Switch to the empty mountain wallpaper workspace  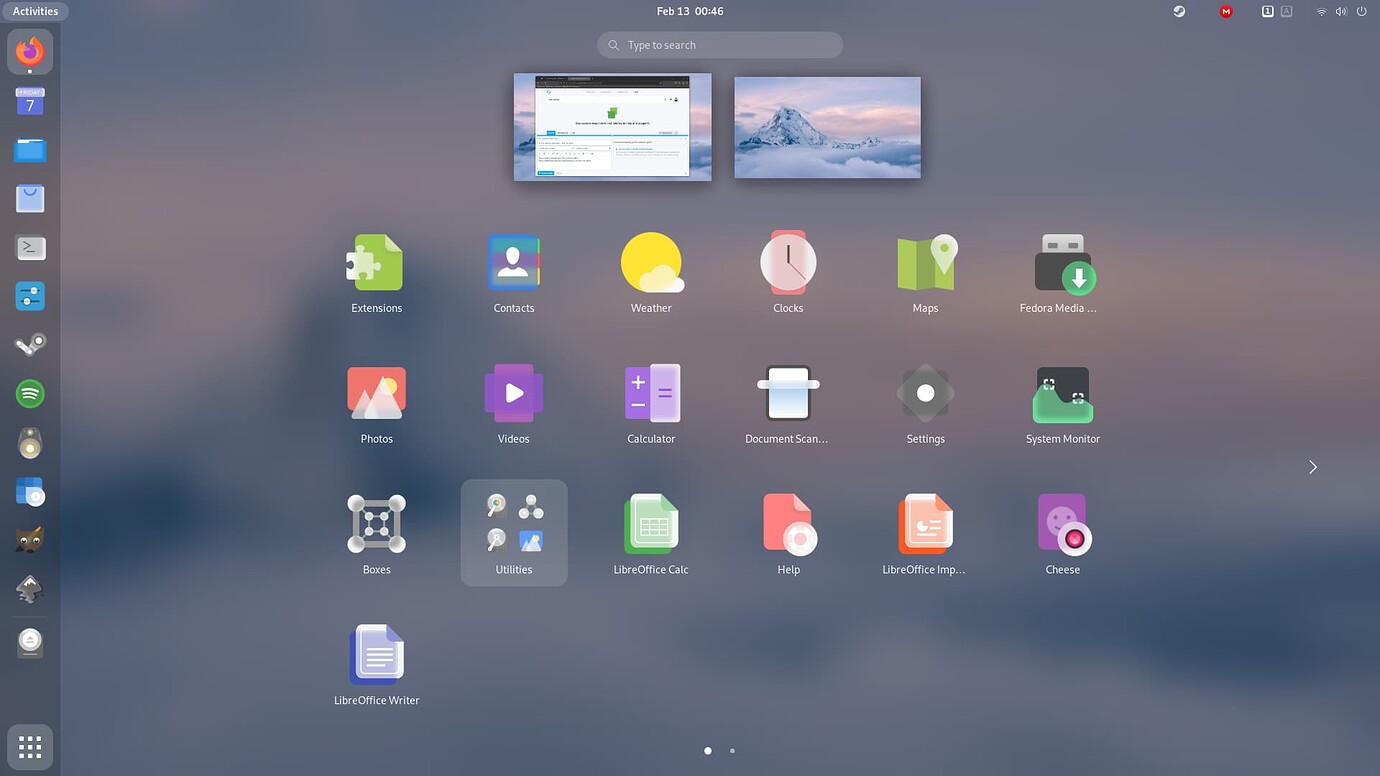pyautogui.click(x=828, y=127)
